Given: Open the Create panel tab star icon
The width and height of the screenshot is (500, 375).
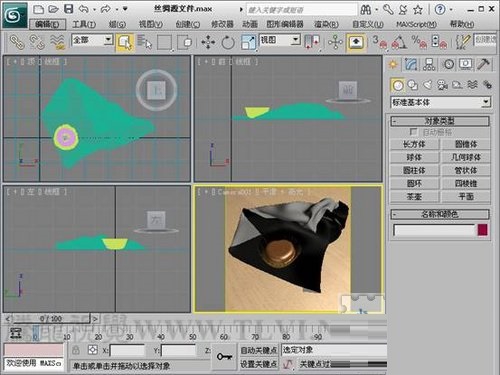Looking at the screenshot, I should click(x=393, y=64).
